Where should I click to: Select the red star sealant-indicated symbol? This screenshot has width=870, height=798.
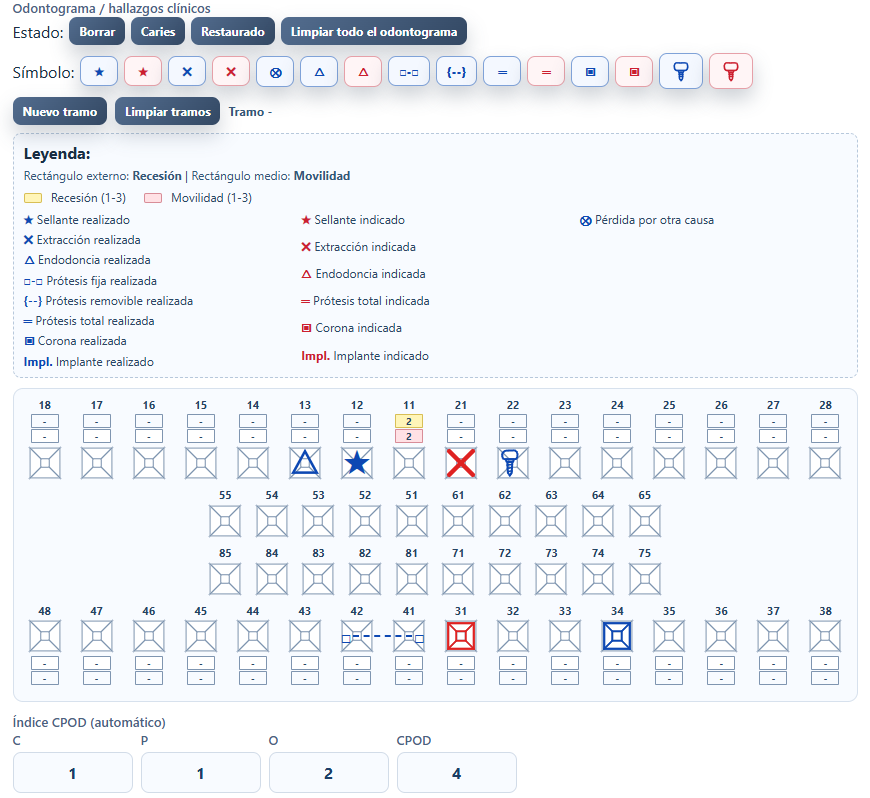[x=143, y=72]
